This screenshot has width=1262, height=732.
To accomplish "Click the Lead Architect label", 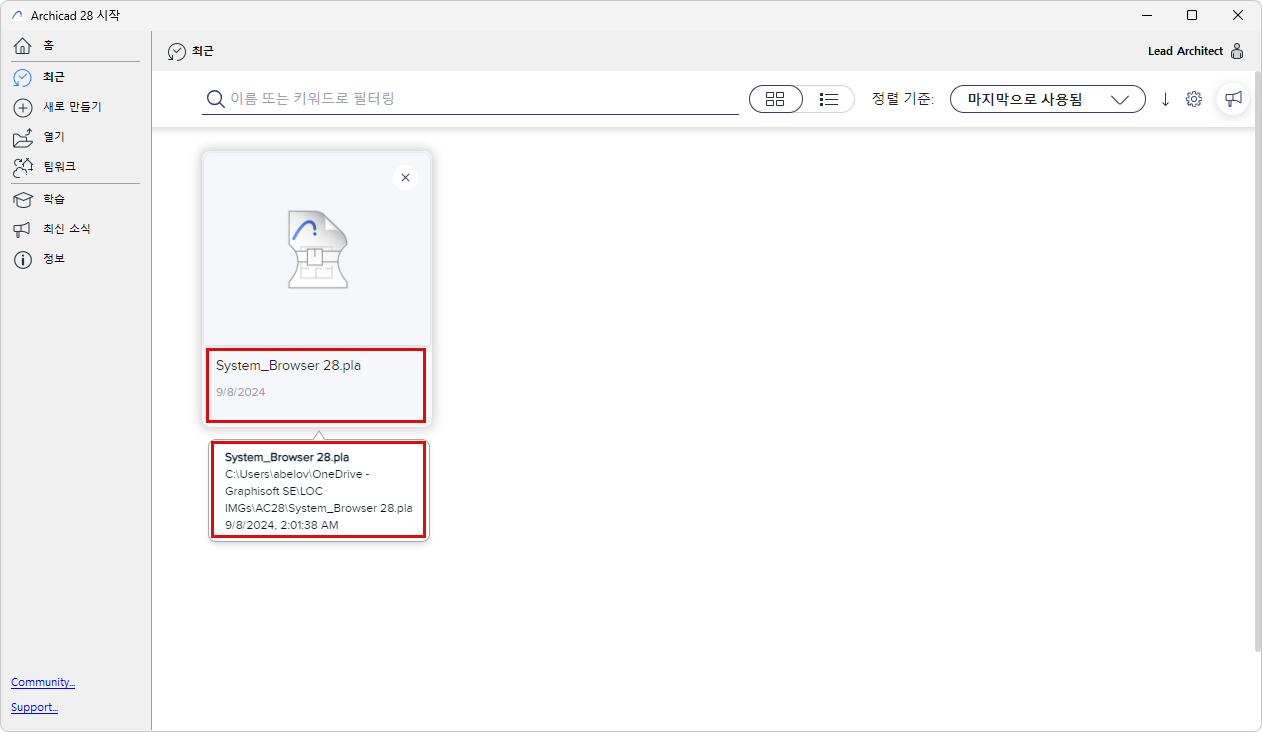I will 1185,51.
